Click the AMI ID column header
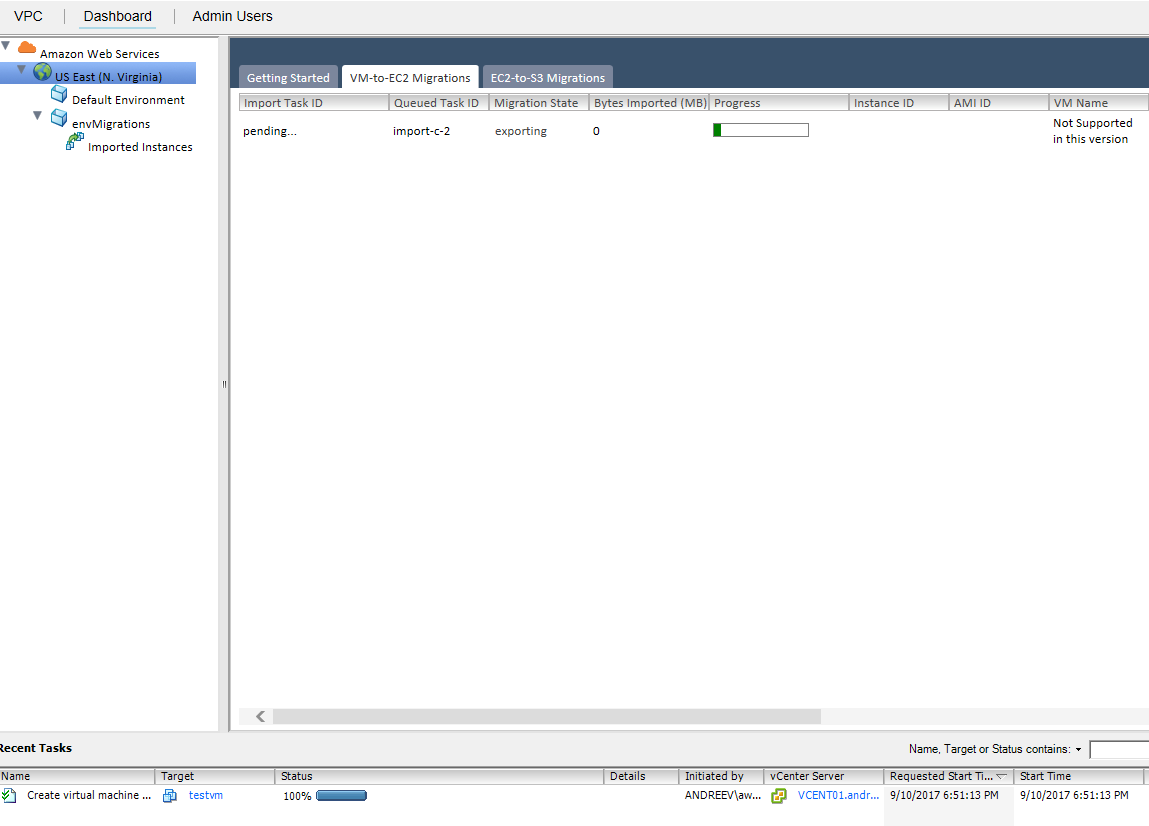The height and width of the screenshot is (826, 1149). [999, 103]
